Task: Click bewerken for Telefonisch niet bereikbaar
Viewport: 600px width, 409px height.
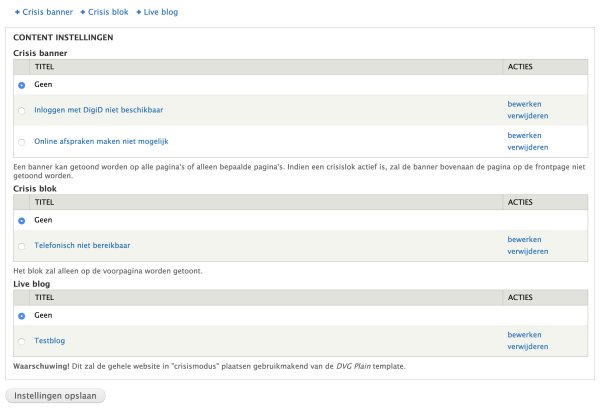Action: coord(524,239)
